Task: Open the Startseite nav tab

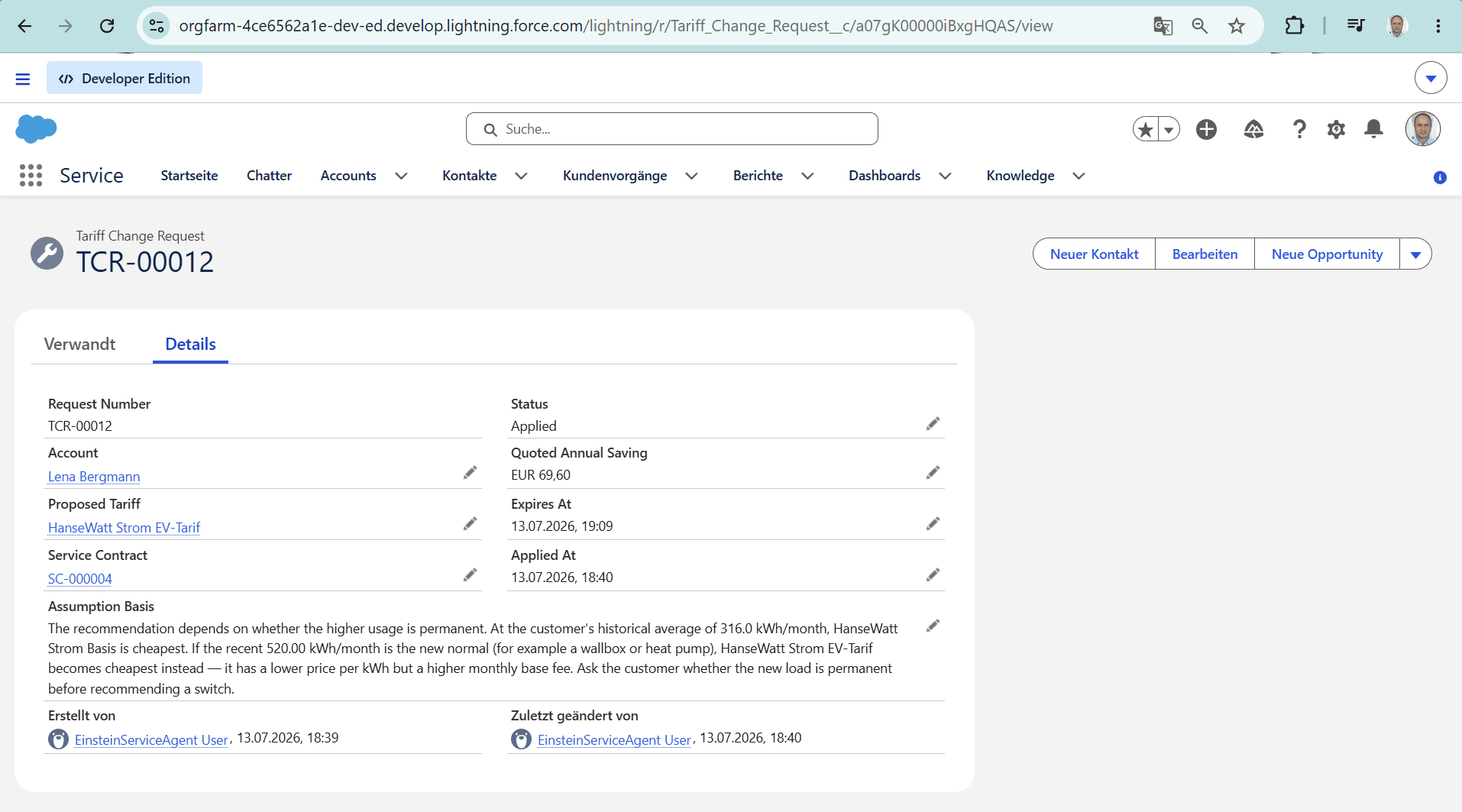Action: point(189,176)
